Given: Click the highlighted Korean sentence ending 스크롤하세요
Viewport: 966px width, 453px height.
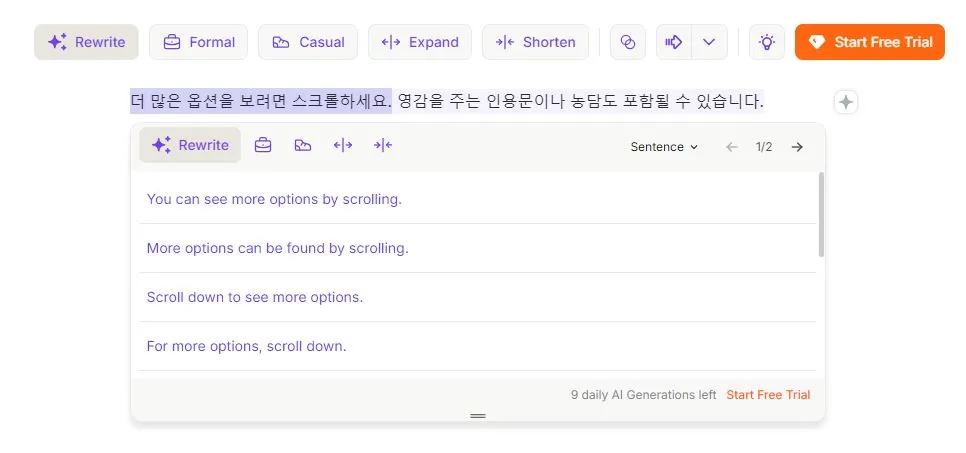Looking at the screenshot, I should coord(261,100).
